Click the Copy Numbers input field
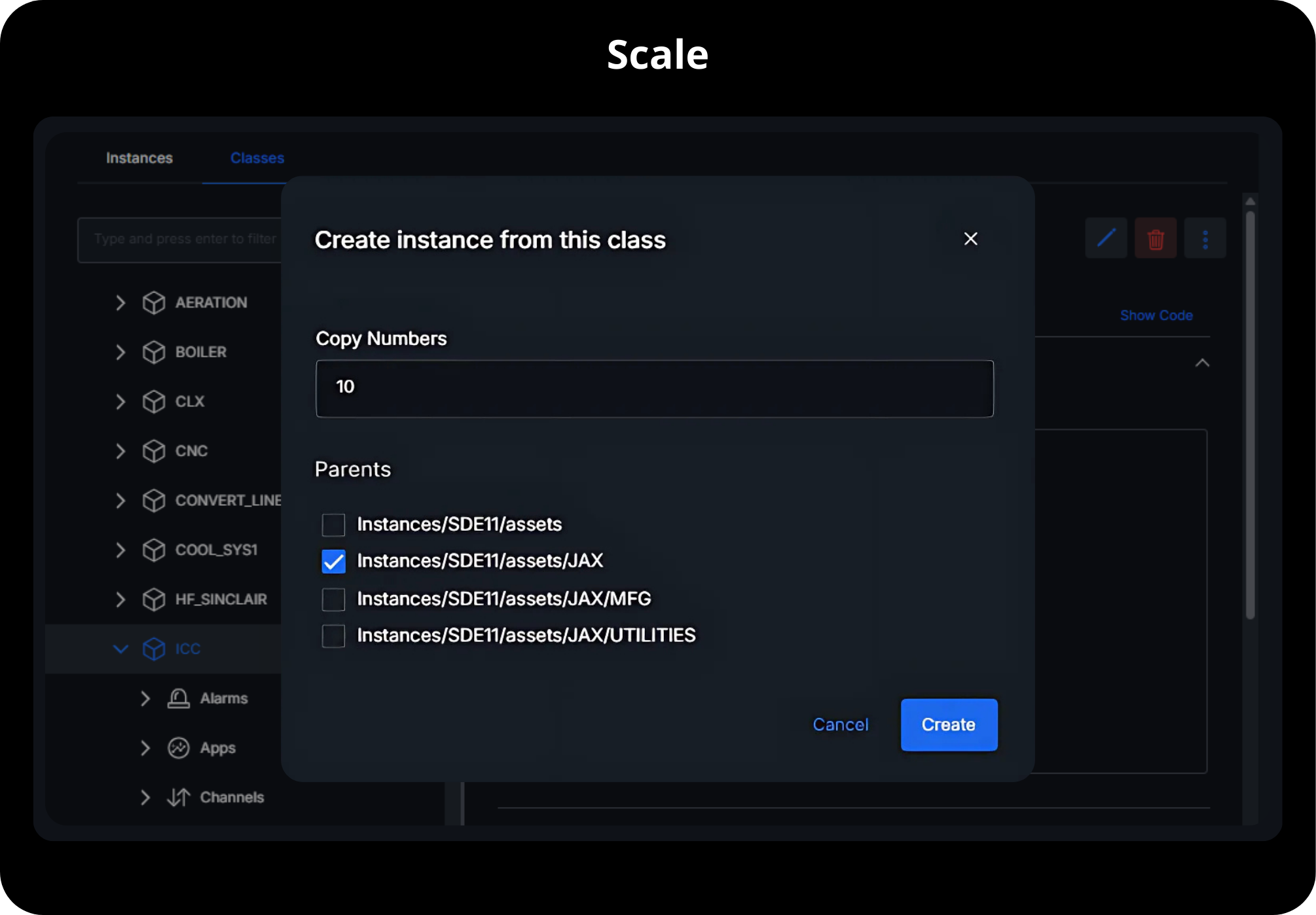The width and height of the screenshot is (1316, 915). pyautogui.click(x=654, y=388)
